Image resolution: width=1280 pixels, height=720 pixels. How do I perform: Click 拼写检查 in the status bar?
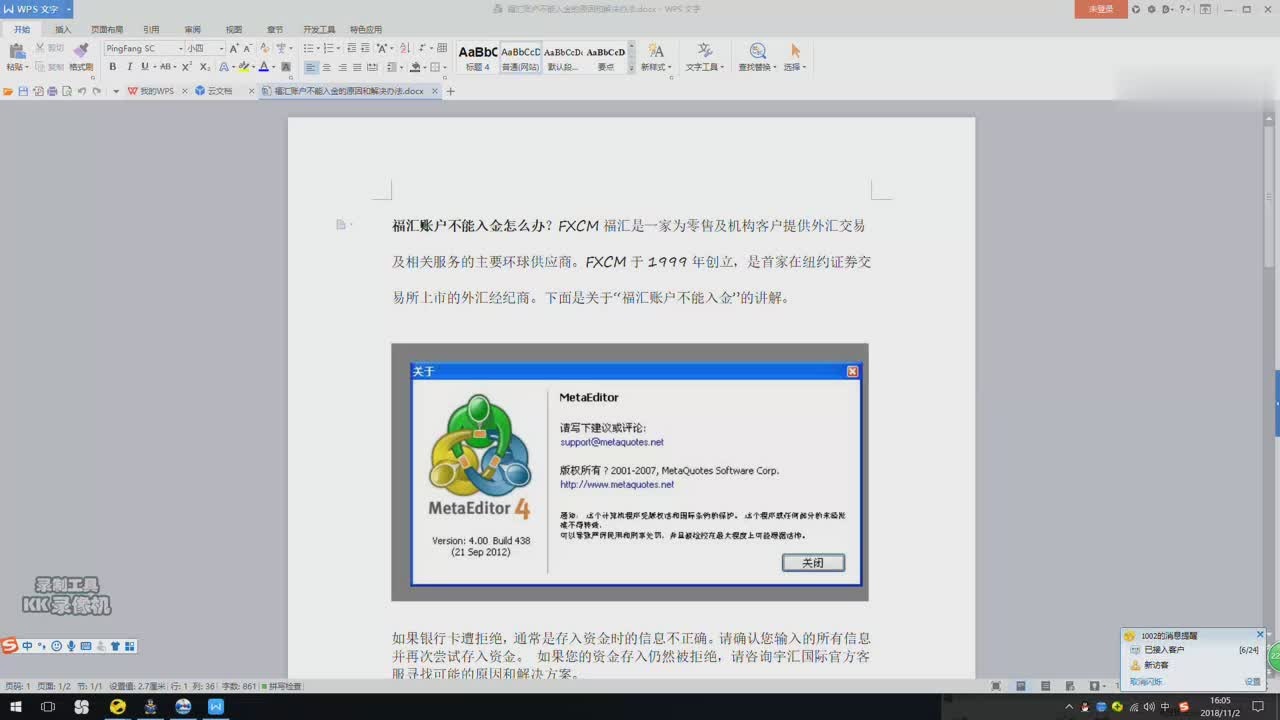(282, 686)
